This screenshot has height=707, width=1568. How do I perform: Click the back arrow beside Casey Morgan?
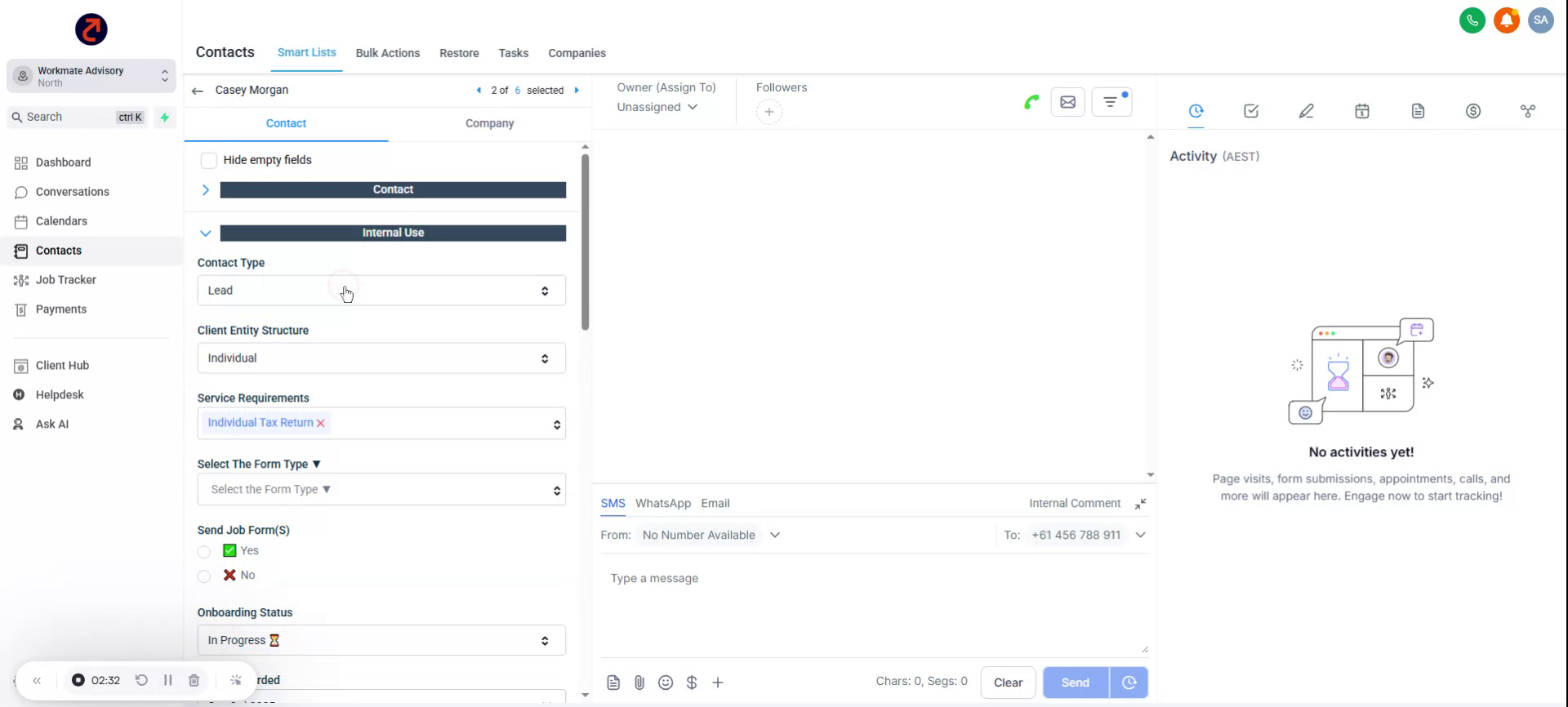(197, 91)
